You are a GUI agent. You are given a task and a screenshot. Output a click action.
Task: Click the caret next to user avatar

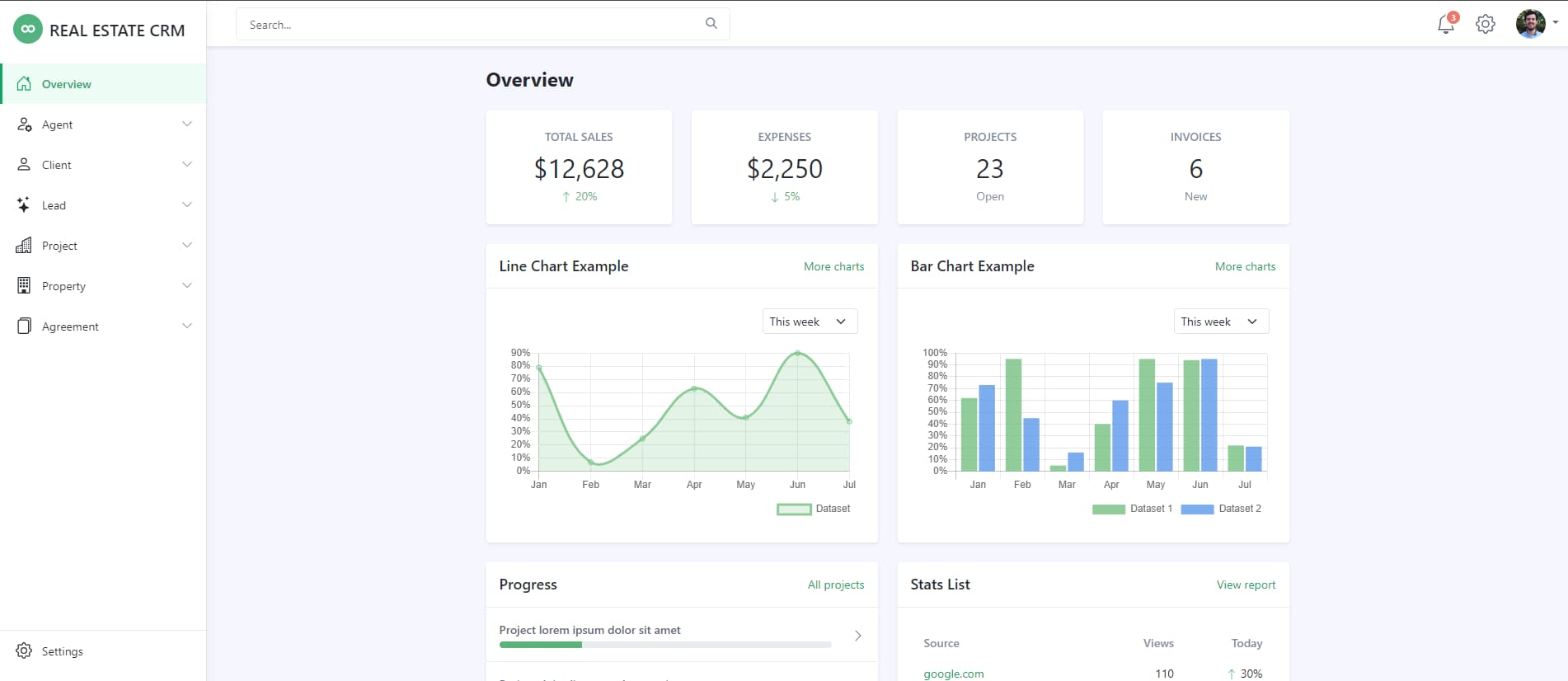click(x=1555, y=23)
